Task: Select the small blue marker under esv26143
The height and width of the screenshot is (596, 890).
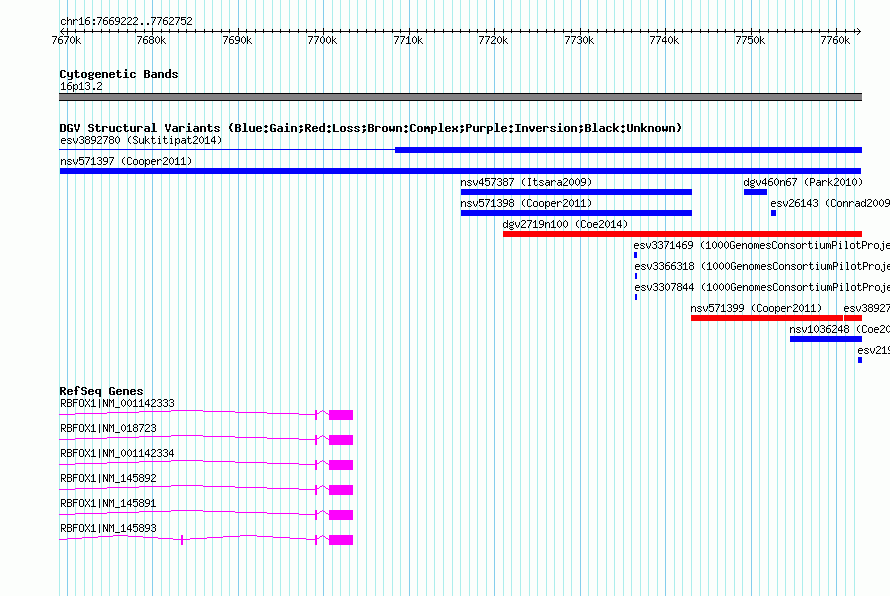Action: pyautogui.click(x=773, y=213)
